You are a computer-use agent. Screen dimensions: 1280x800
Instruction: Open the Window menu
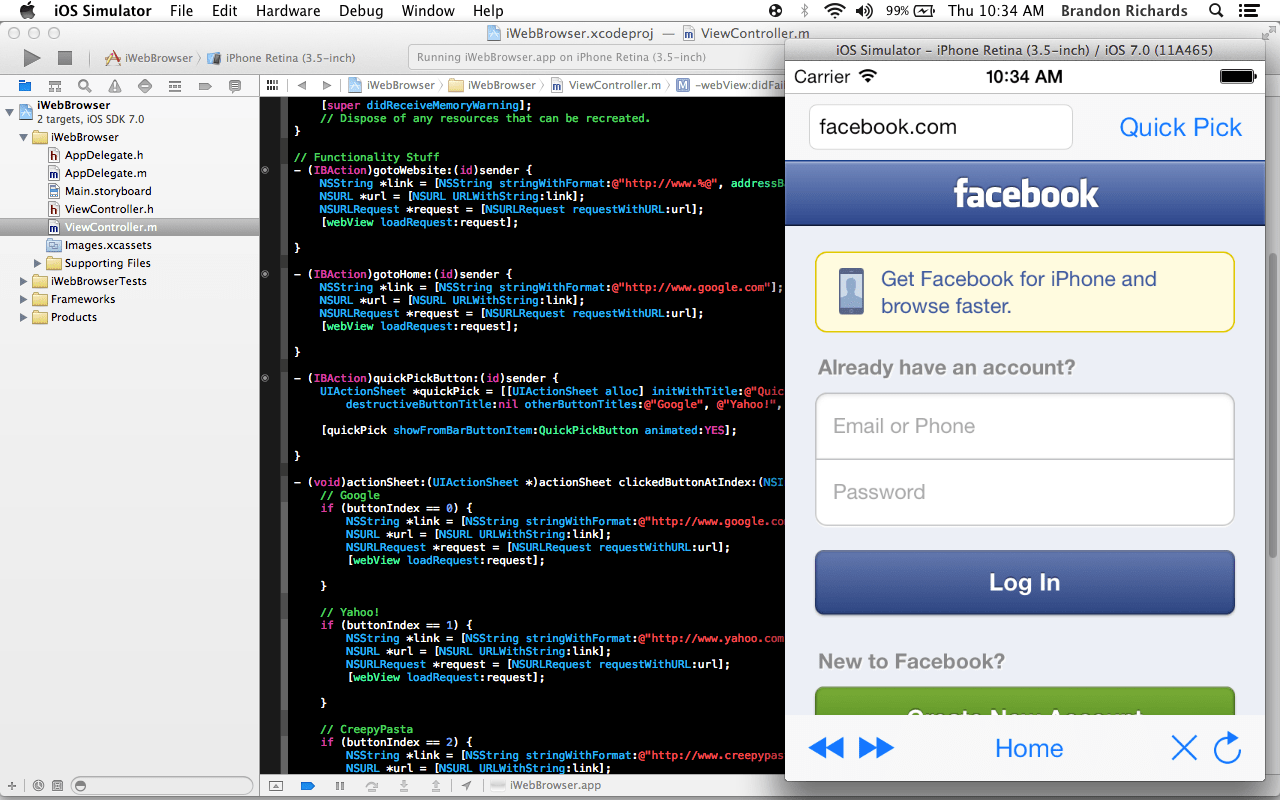[428, 11]
